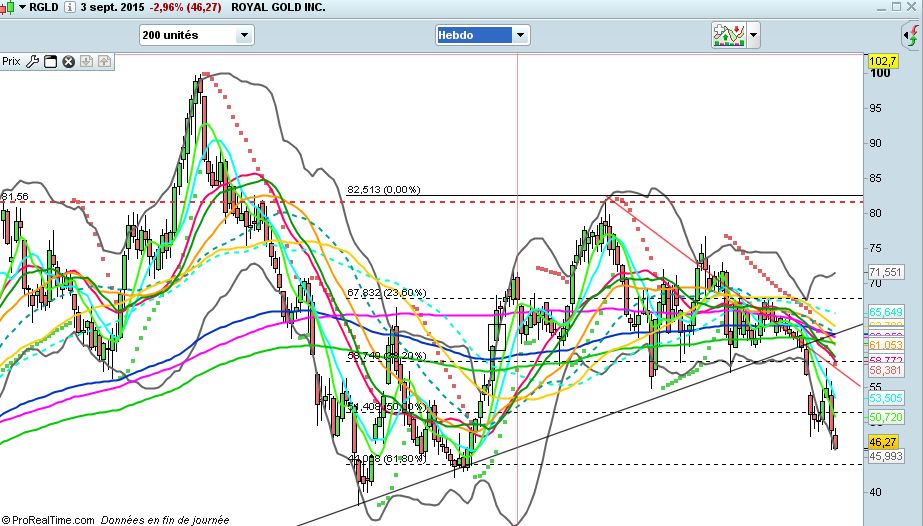Screen dimensions: 923x526
Task: Click the 45,993 price label
Action: [885, 456]
